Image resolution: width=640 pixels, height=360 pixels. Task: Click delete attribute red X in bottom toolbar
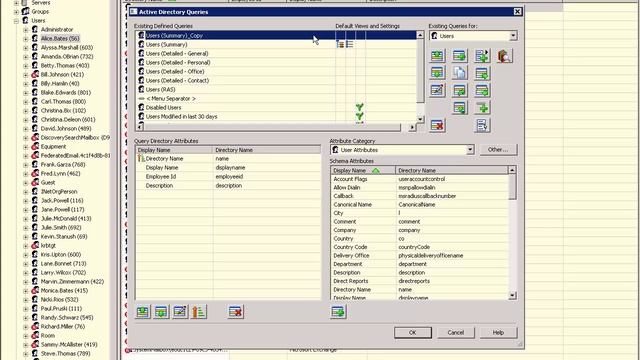pyautogui.click(x=236, y=312)
